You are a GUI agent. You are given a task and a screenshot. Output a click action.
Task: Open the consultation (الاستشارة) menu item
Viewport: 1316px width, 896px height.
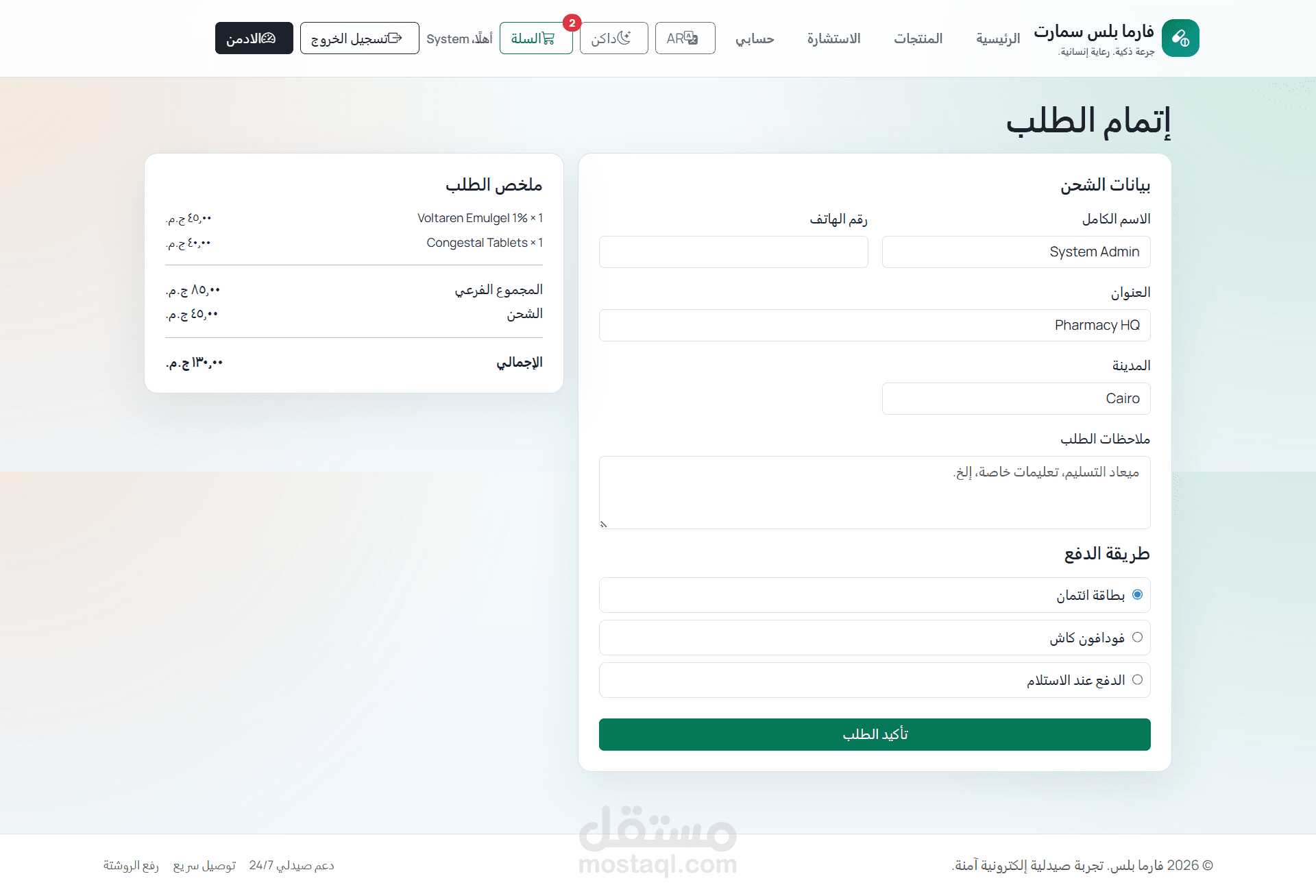[x=833, y=38]
